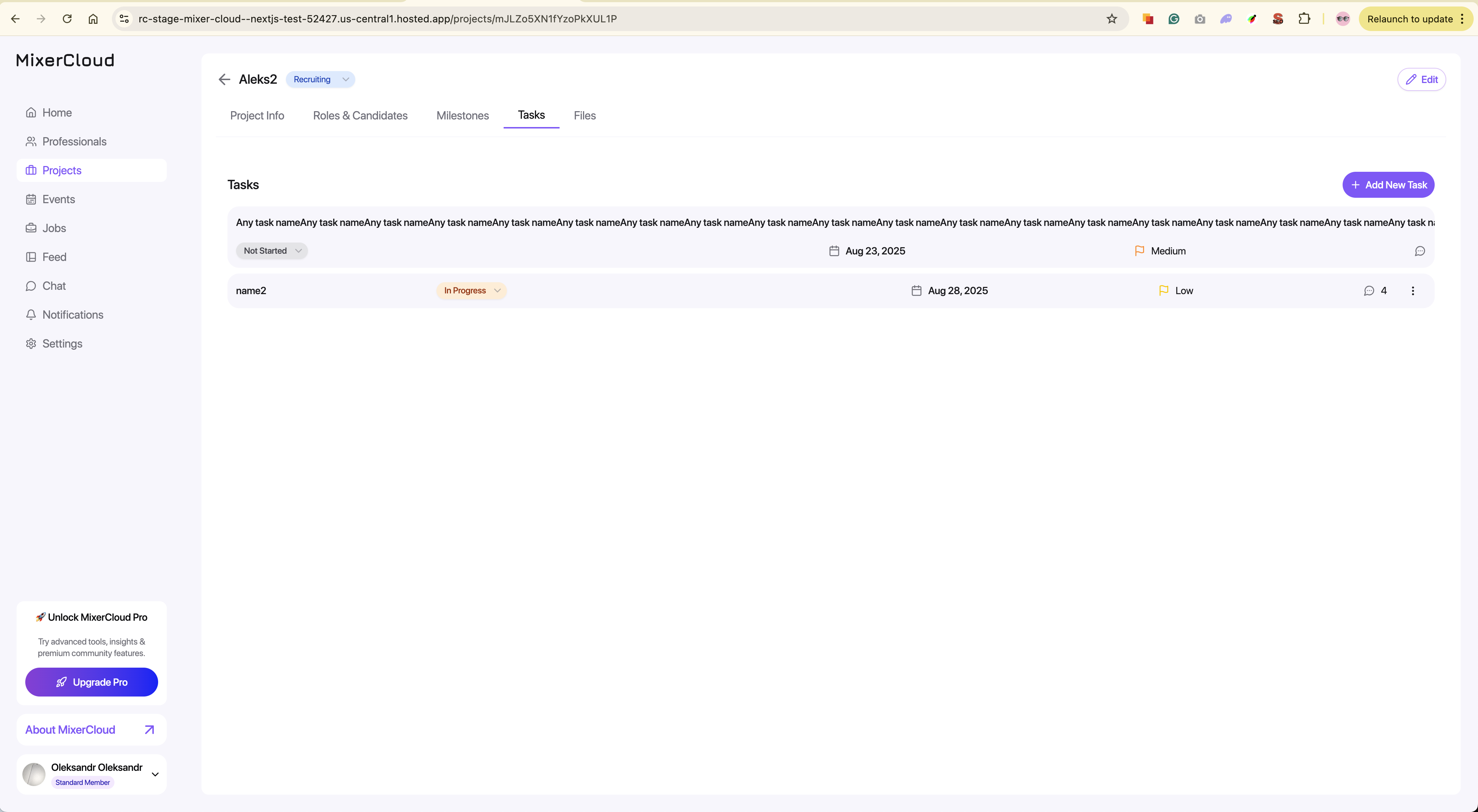The width and height of the screenshot is (1478, 812).
Task: Open browser extensions puzzle icon
Action: click(1304, 19)
